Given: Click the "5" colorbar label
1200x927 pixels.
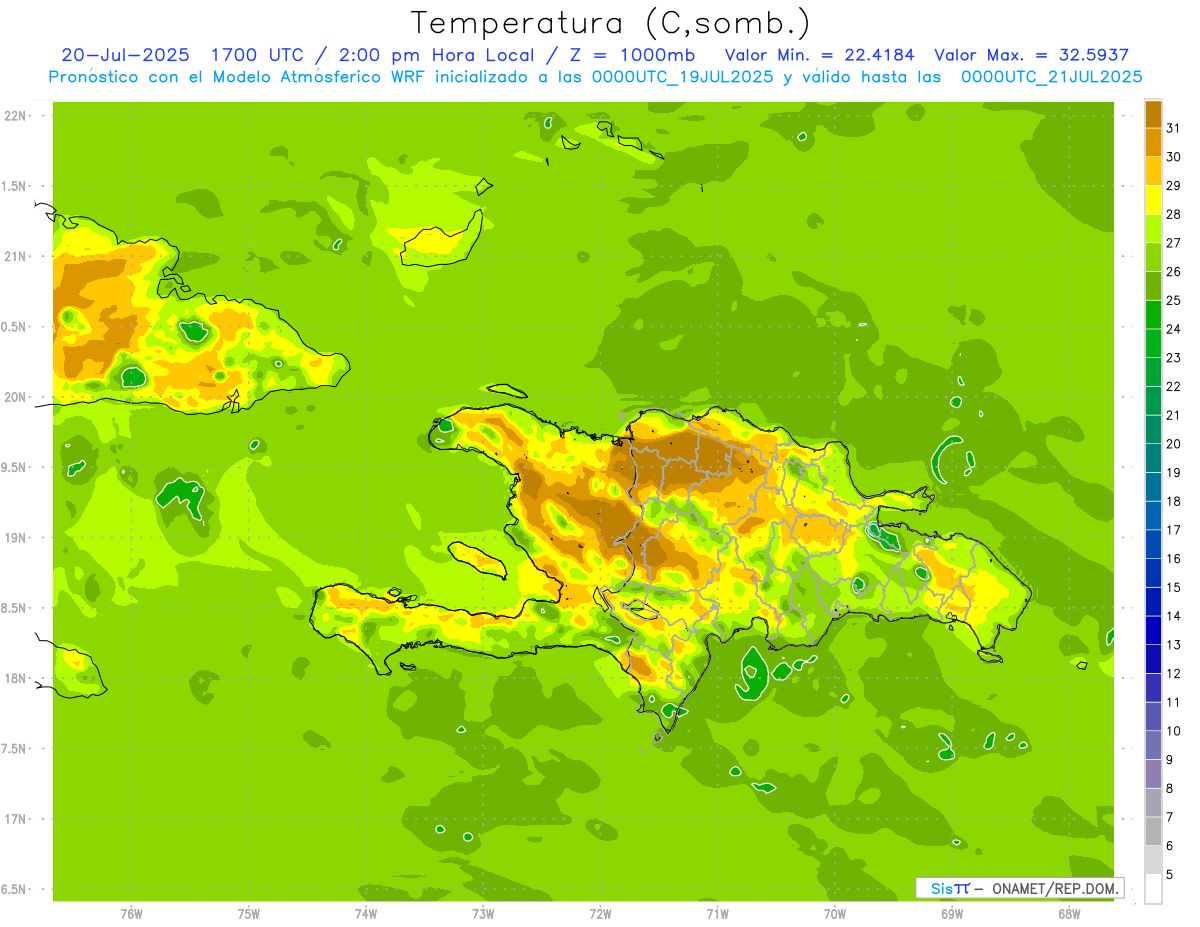Looking at the screenshot, I should pyautogui.click(x=1170, y=874).
